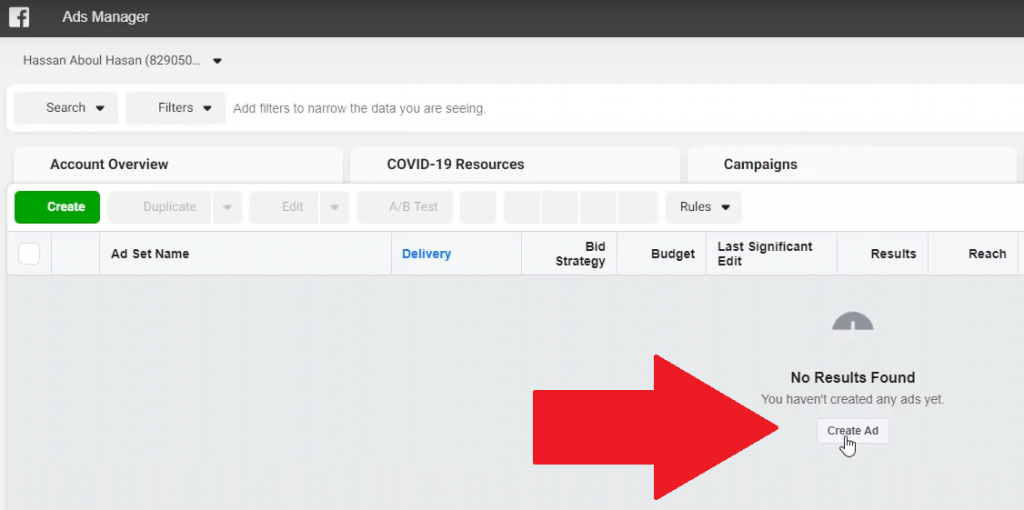
Task: Expand the Duplicate options arrow
Action: tap(227, 207)
